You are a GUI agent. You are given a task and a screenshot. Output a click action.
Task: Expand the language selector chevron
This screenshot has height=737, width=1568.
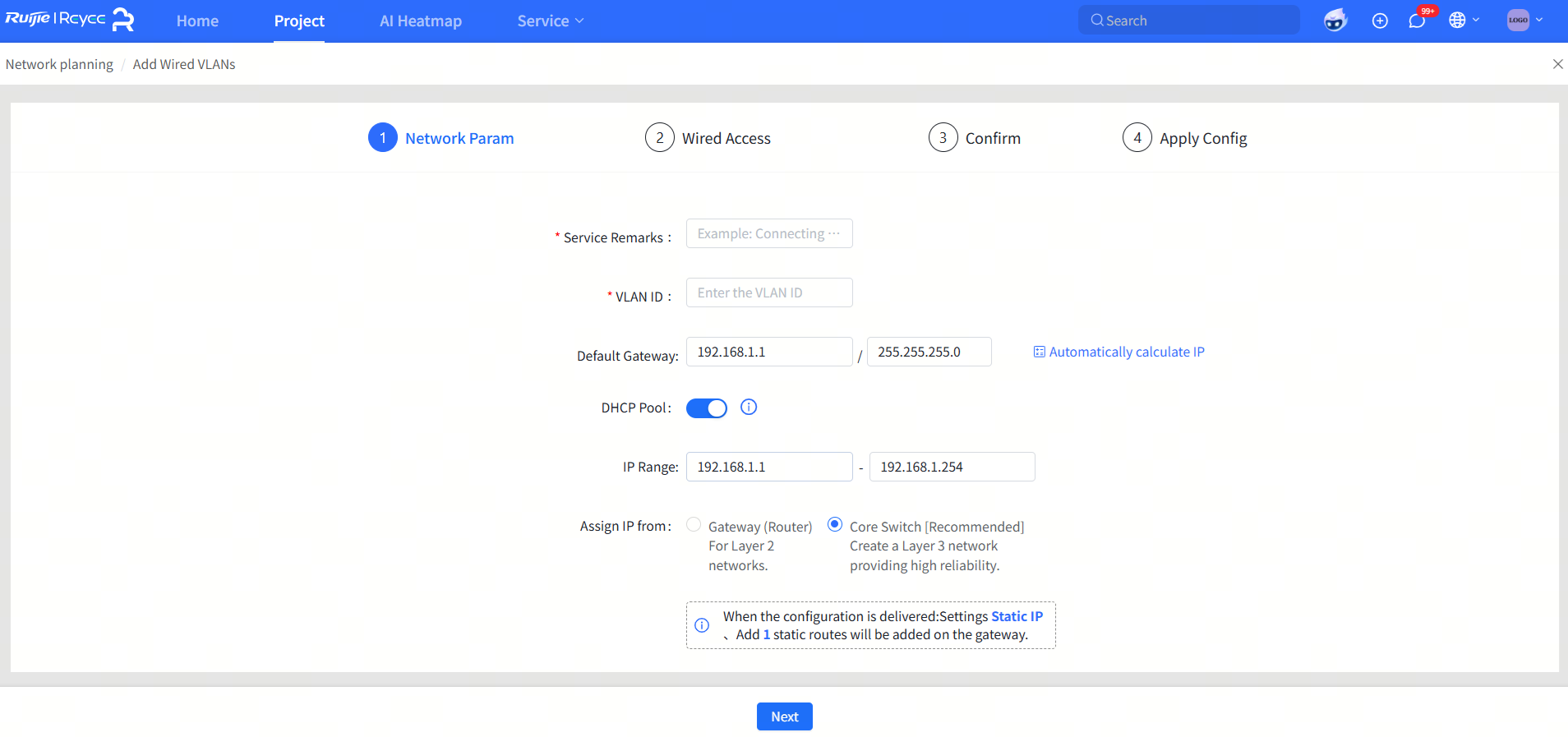coord(1476,21)
